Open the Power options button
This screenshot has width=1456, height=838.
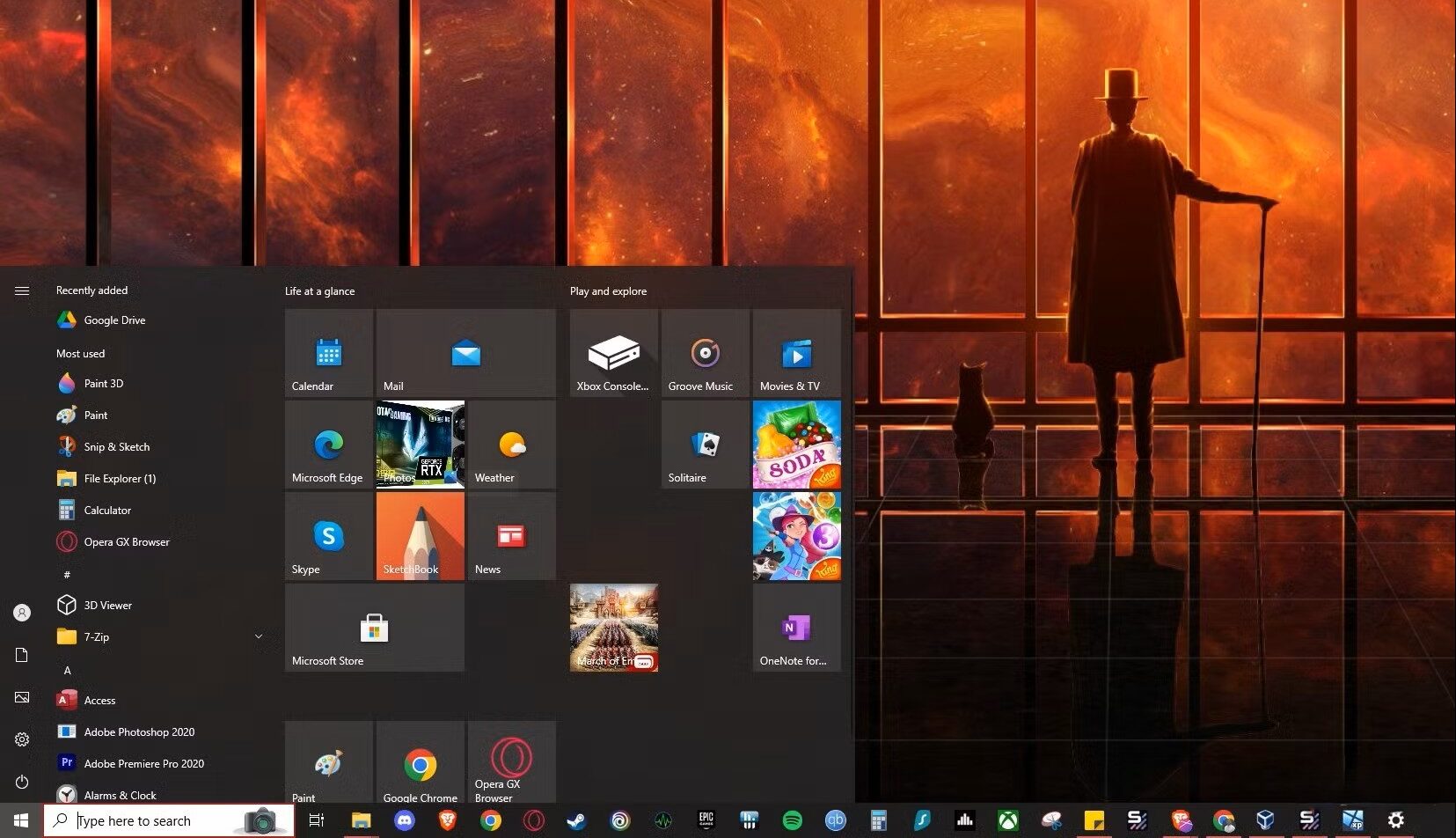coord(22,782)
